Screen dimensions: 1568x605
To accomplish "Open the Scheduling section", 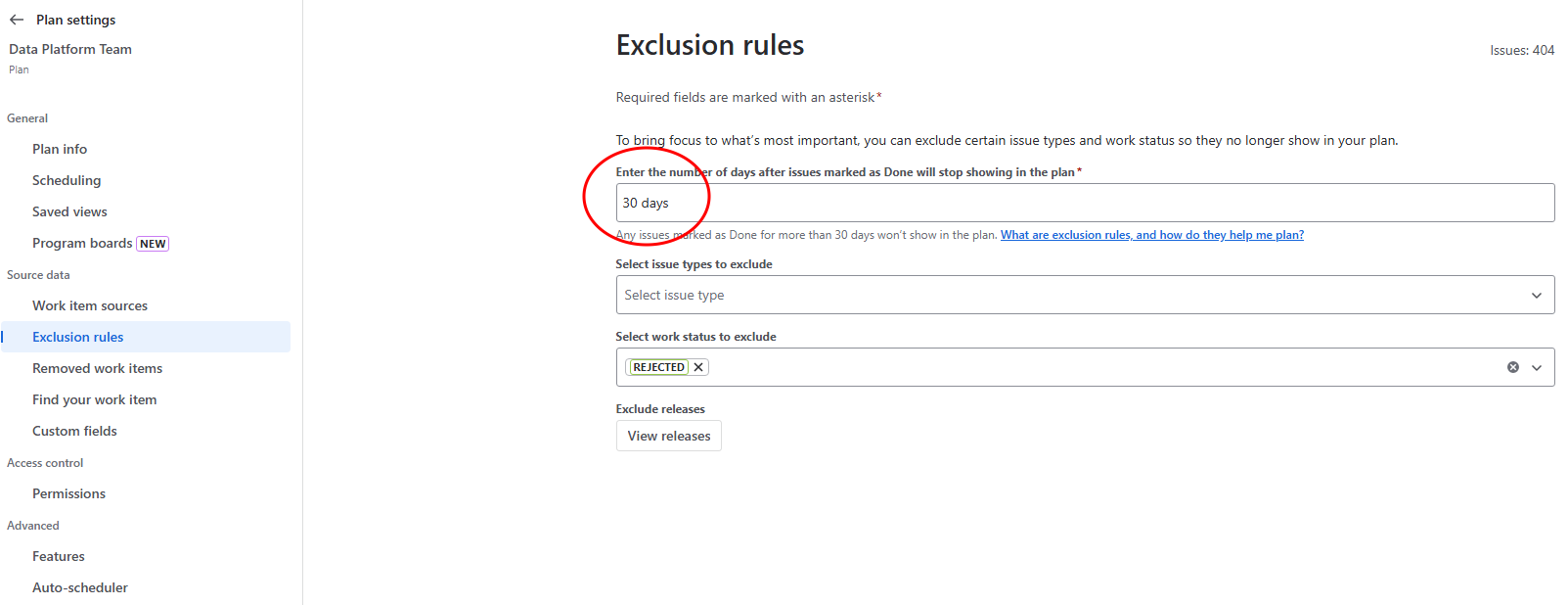I will pos(67,179).
